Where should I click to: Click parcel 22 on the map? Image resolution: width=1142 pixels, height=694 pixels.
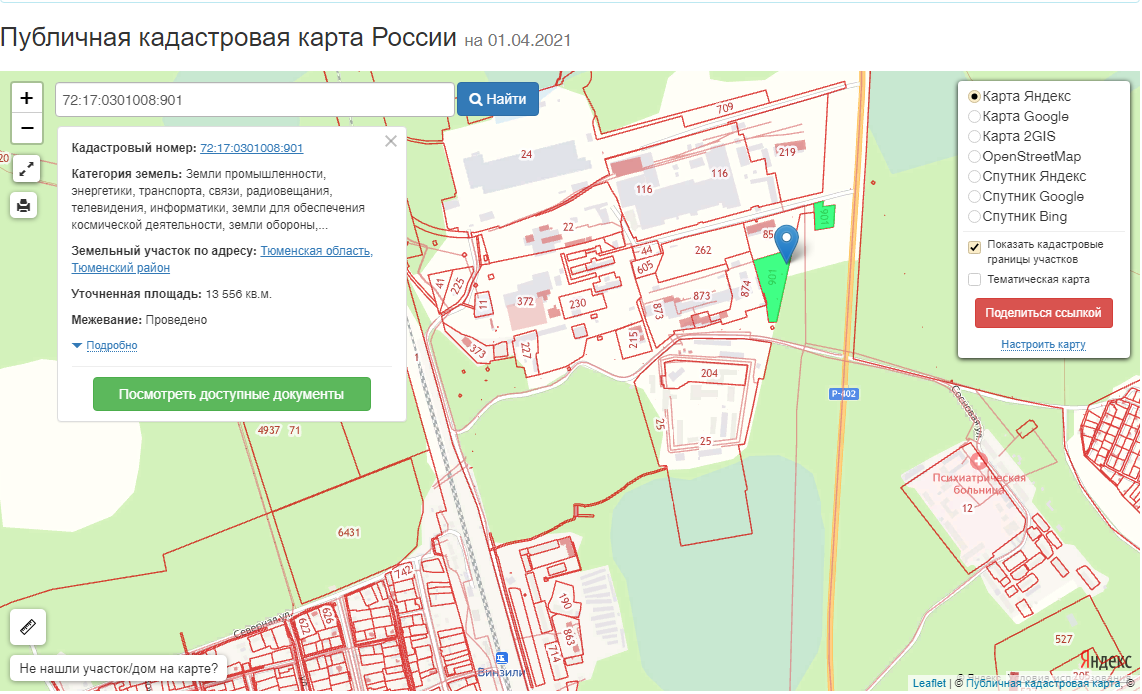(568, 226)
